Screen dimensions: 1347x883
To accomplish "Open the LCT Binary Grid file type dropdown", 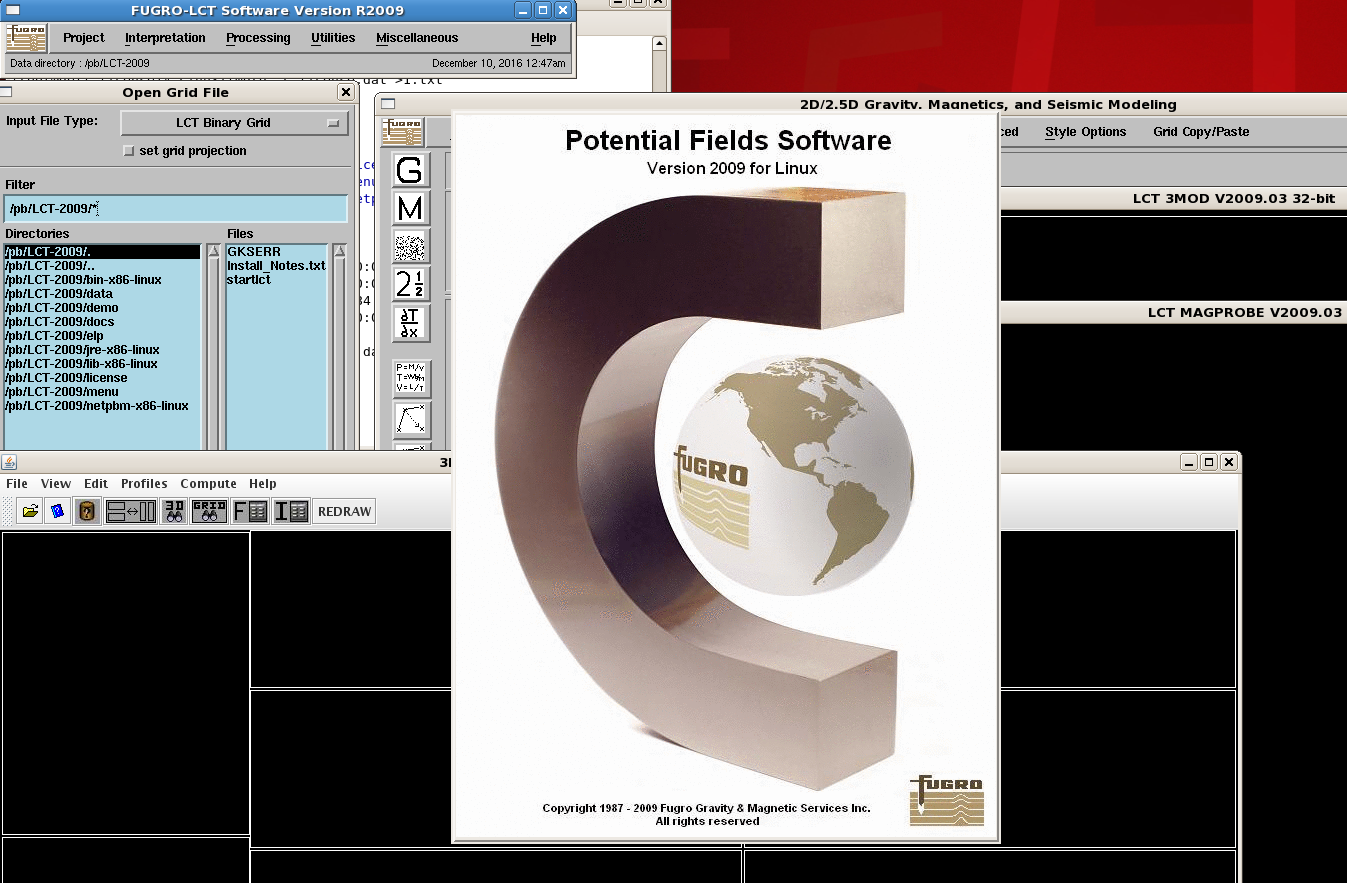I will tap(234, 123).
